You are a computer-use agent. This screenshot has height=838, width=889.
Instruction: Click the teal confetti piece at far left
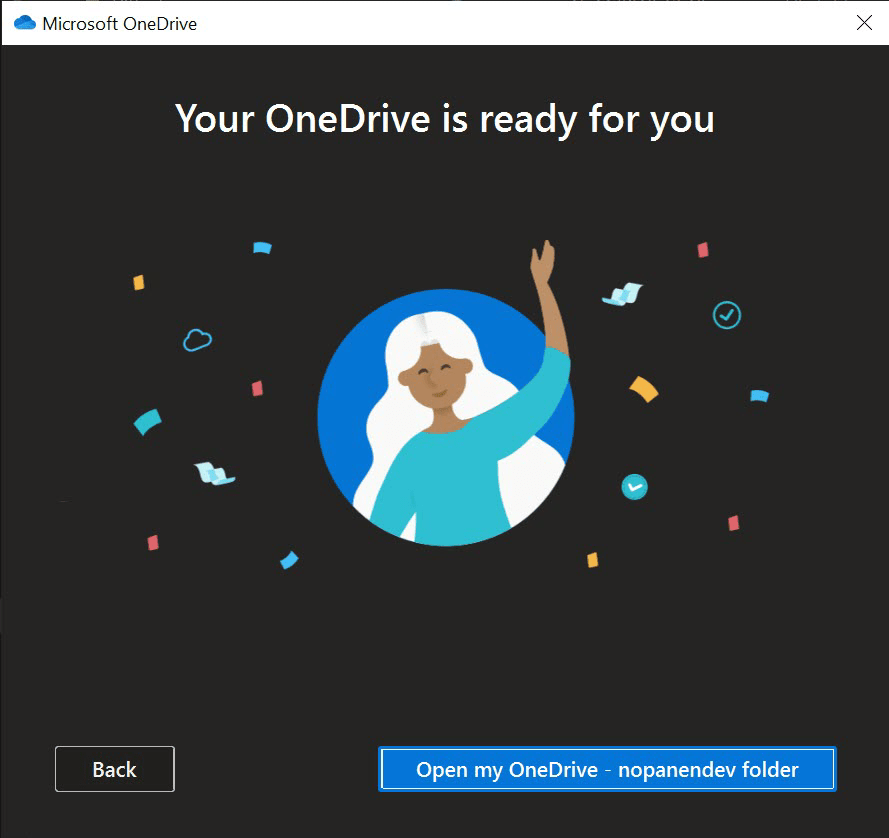147,421
